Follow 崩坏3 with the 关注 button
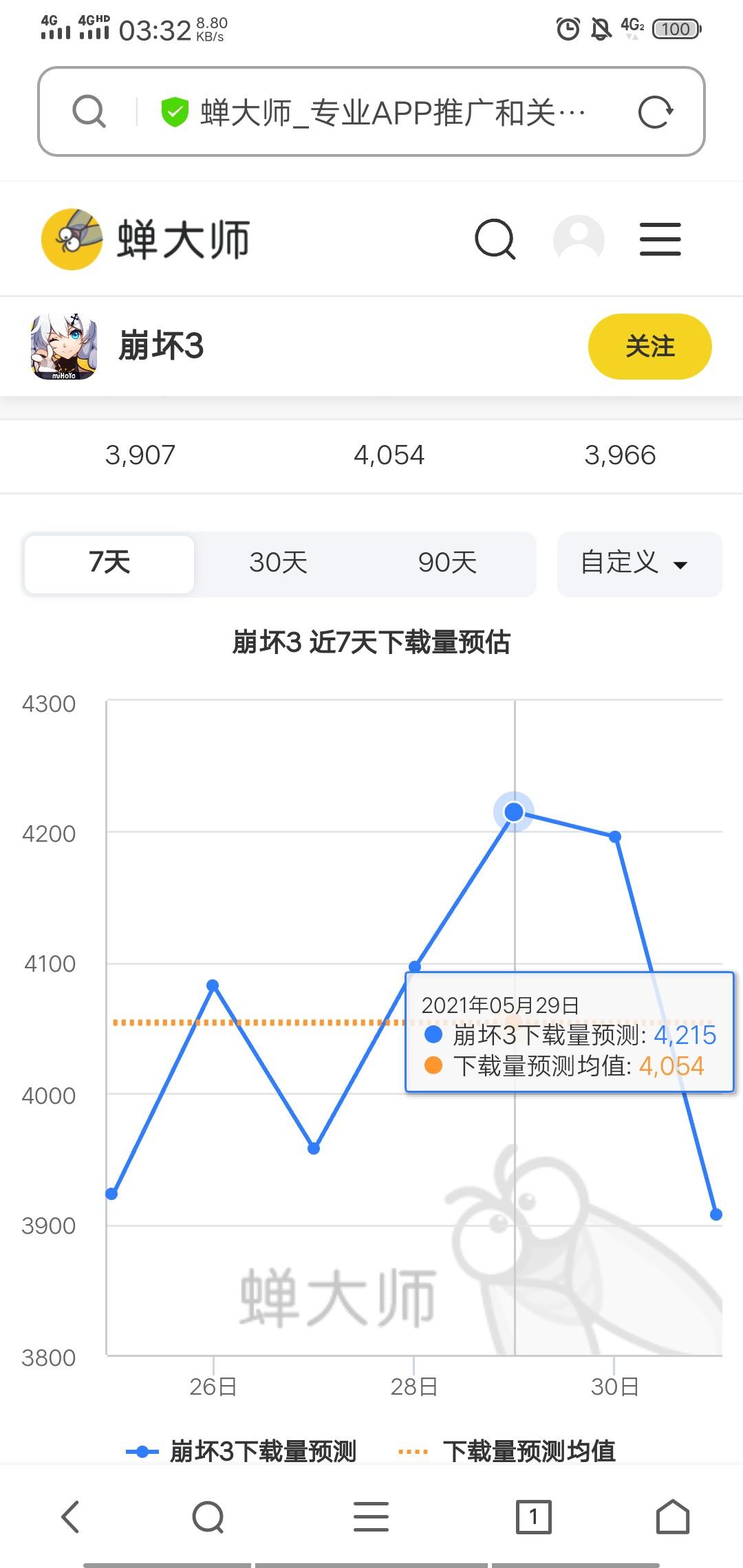The width and height of the screenshot is (743, 1568). pos(649,347)
